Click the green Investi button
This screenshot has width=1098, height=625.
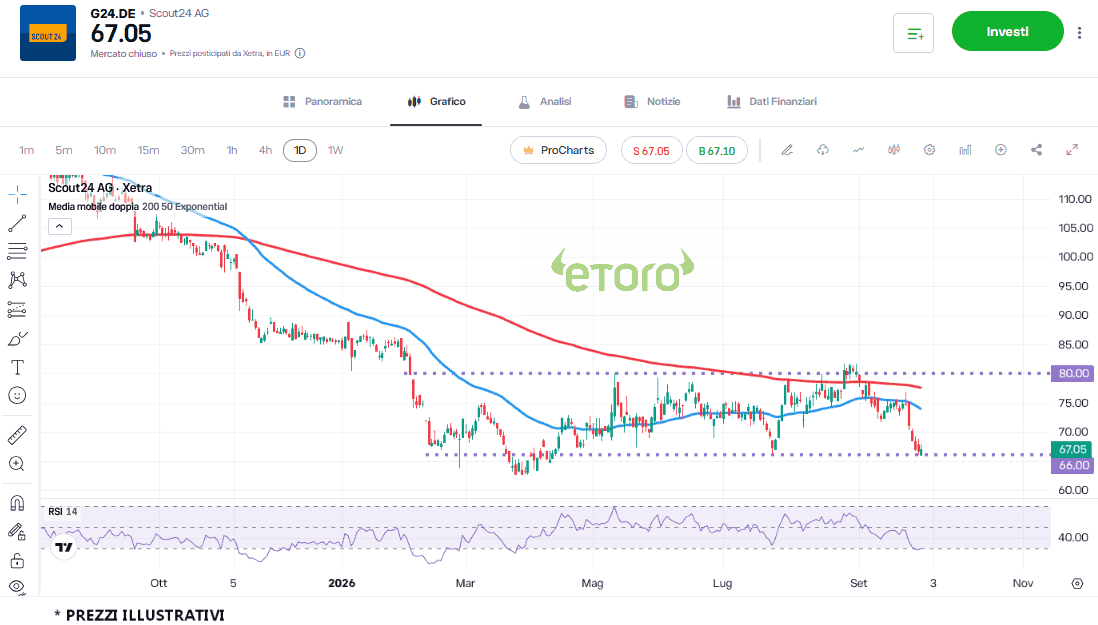(1008, 31)
